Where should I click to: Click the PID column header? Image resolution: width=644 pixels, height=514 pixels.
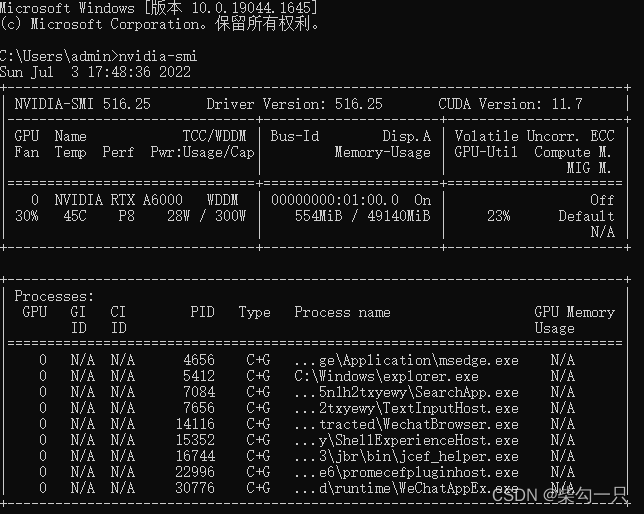[202, 312]
